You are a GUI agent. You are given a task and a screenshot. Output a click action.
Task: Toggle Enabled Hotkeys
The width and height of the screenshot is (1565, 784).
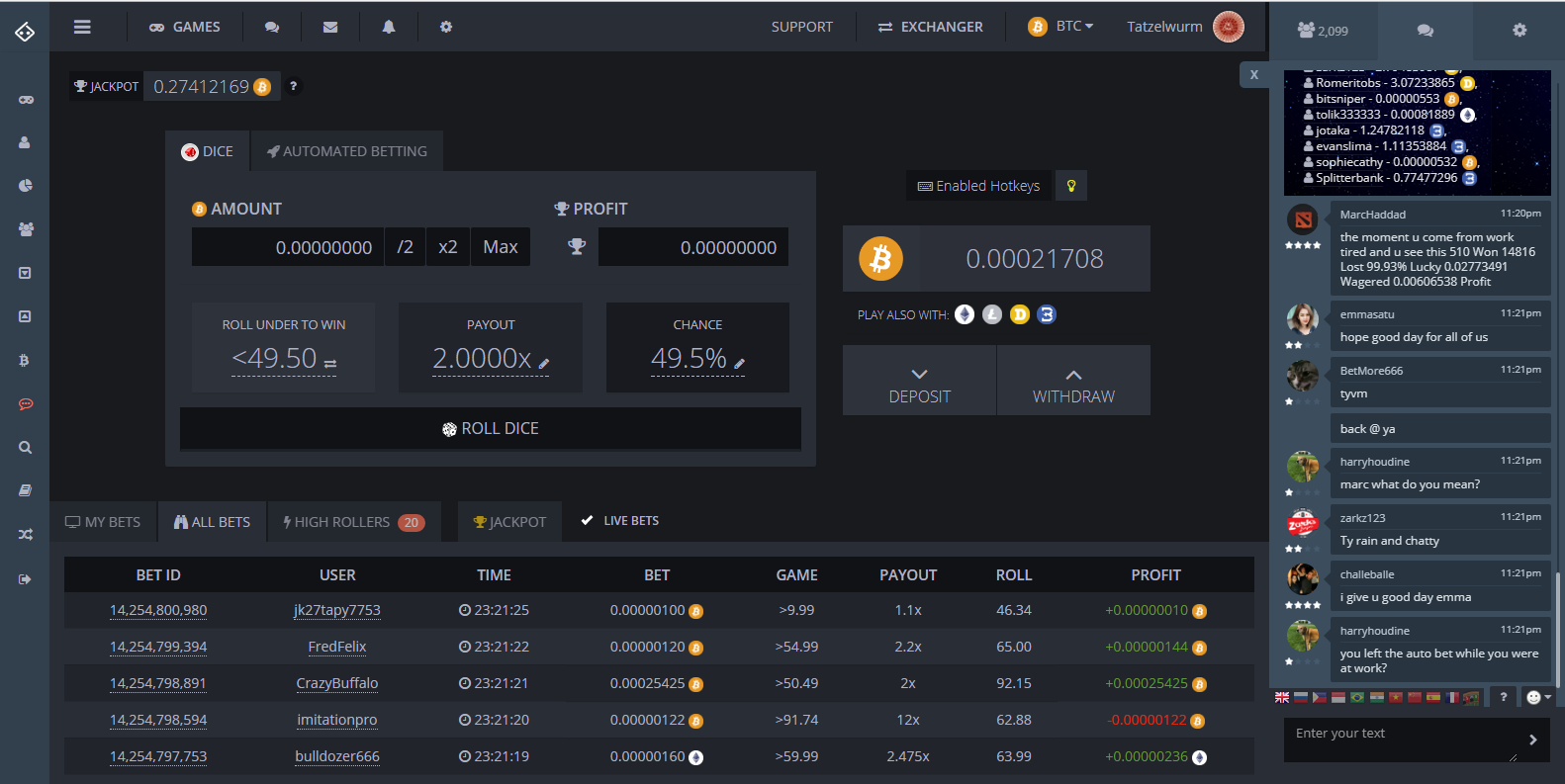pyautogui.click(x=978, y=186)
